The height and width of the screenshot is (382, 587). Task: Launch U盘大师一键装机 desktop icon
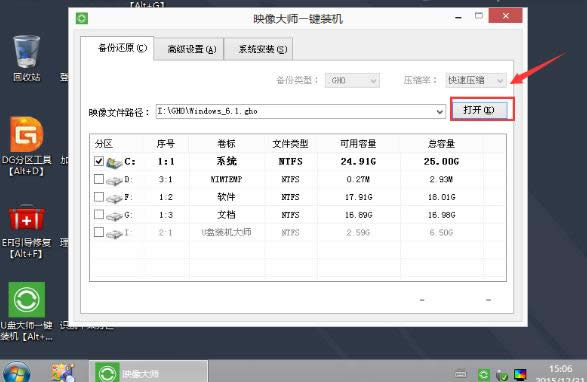point(27,300)
